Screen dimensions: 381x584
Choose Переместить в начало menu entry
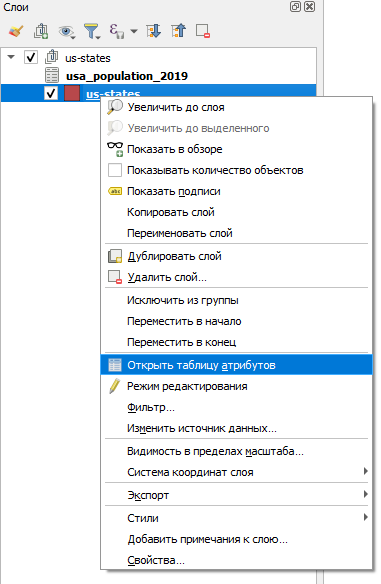236,321
